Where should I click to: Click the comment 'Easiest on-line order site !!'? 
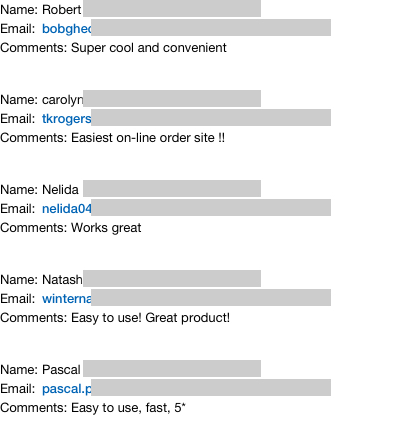click(x=148, y=138)
